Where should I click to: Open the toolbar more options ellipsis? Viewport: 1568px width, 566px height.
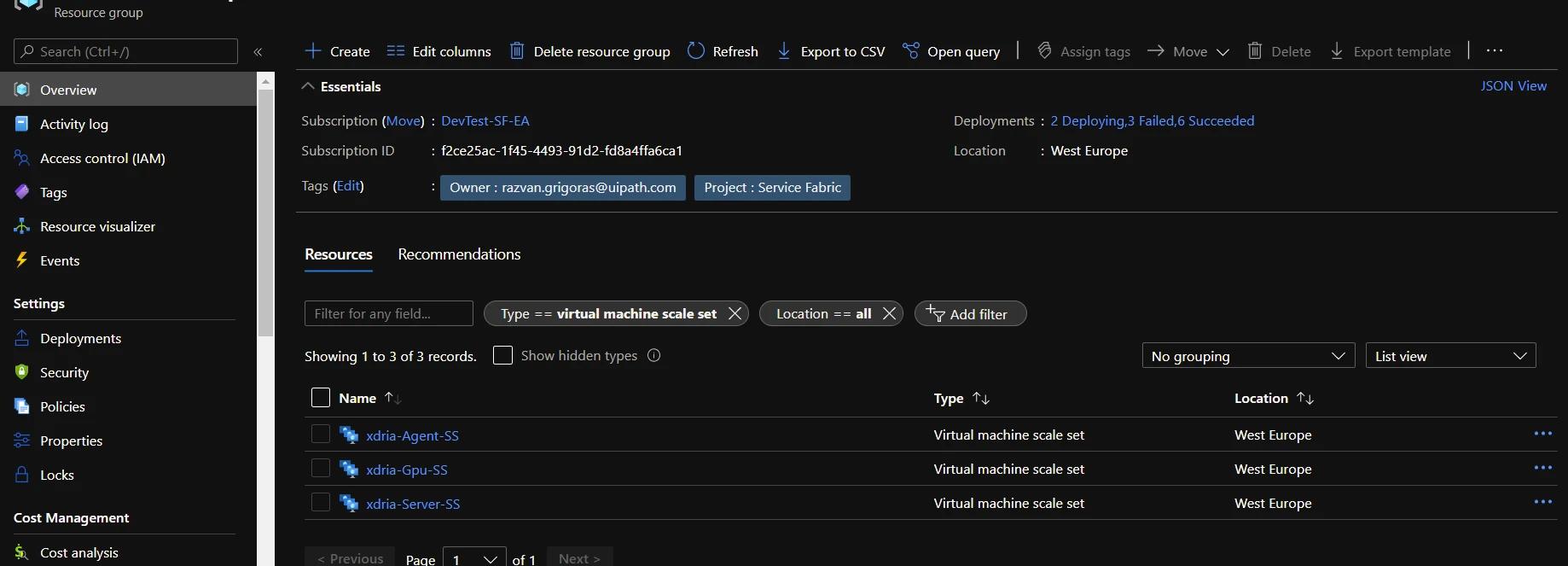1495,50
